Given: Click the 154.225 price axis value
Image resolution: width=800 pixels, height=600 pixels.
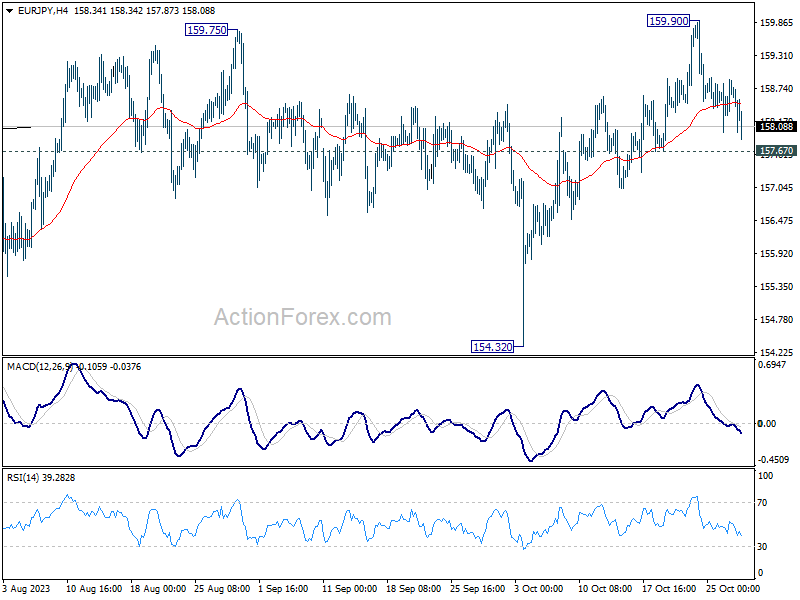Looking at the screenshot, I should point(777,353).
